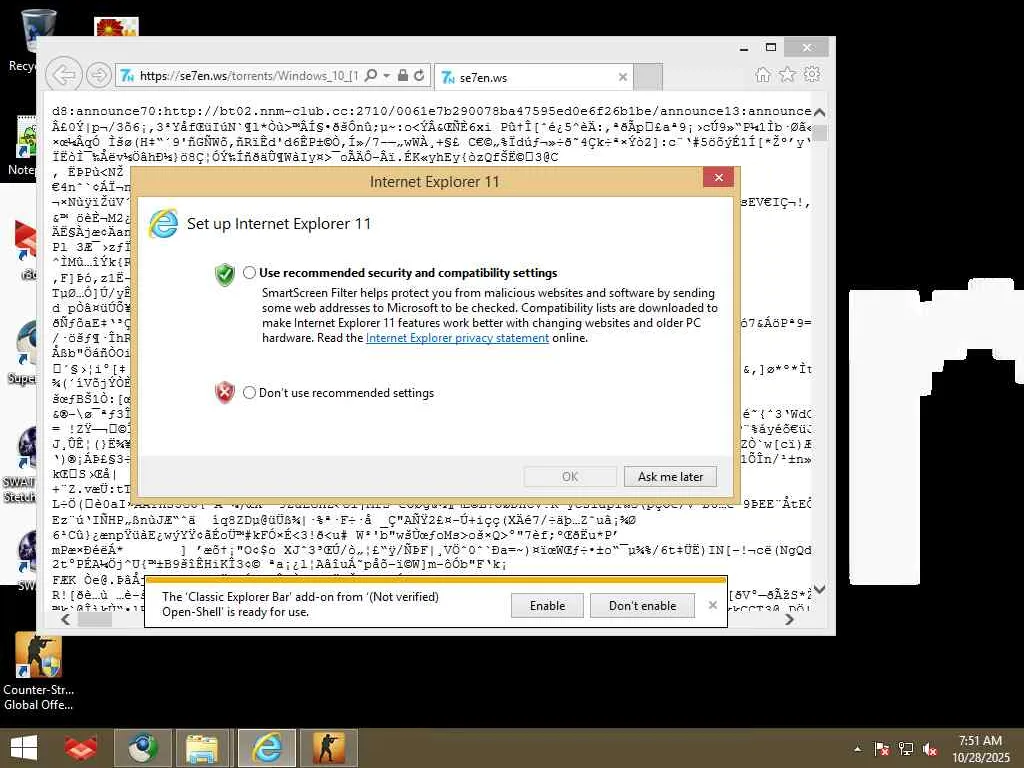The width and height of the screenshot is (1024, 768).
Task: Click the address bar URL field
Action: tap(249, 76)
